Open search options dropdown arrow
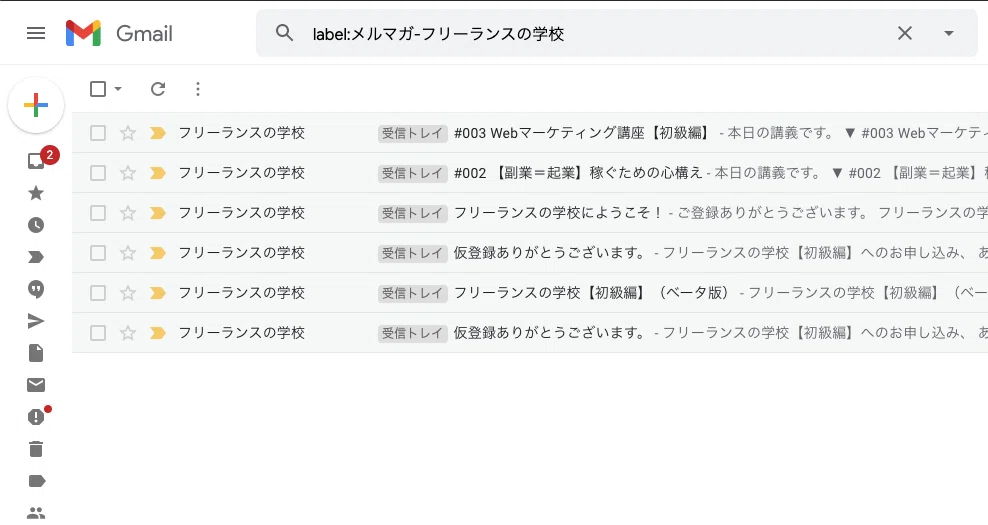 point(948,33)
